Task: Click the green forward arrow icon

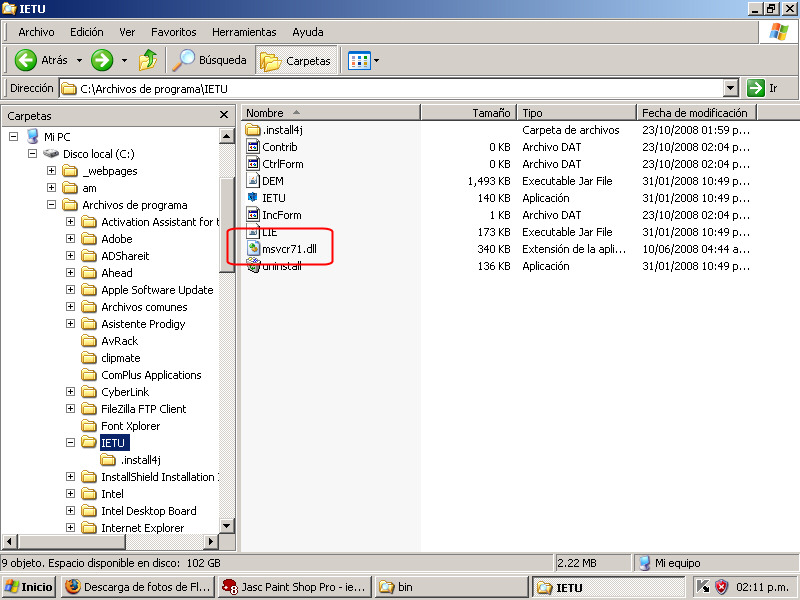Action: [102, 61]
